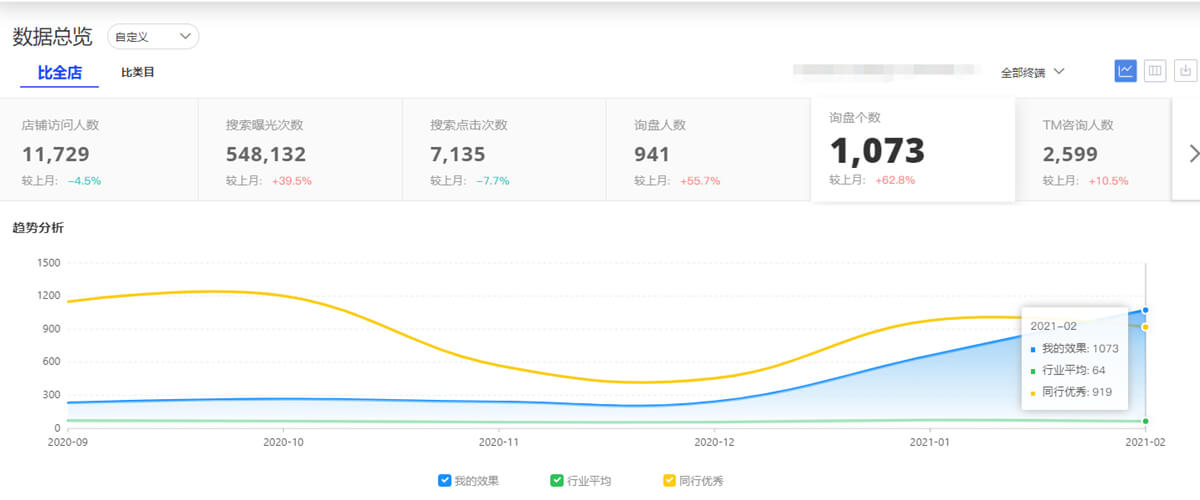Toggle the 同行优秀 legend checkbox
The width and height of the screenshot is (1200, 500).
click(670, 481)
